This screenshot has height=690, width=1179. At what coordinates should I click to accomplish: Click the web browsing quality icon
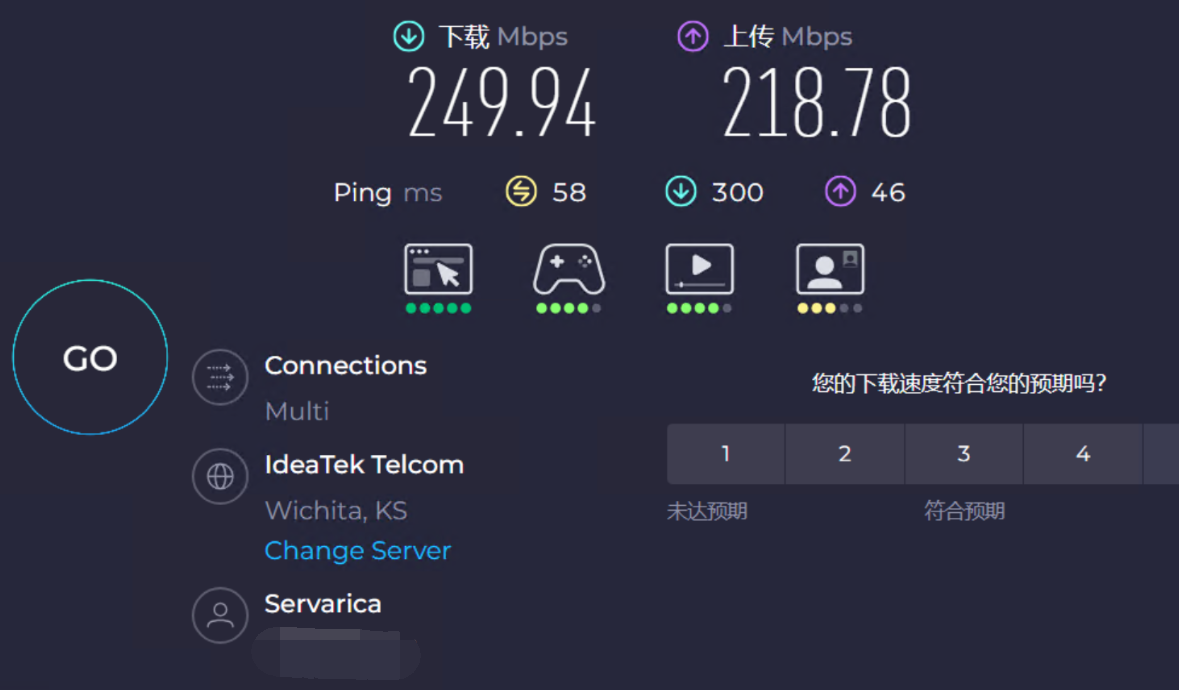438,268
